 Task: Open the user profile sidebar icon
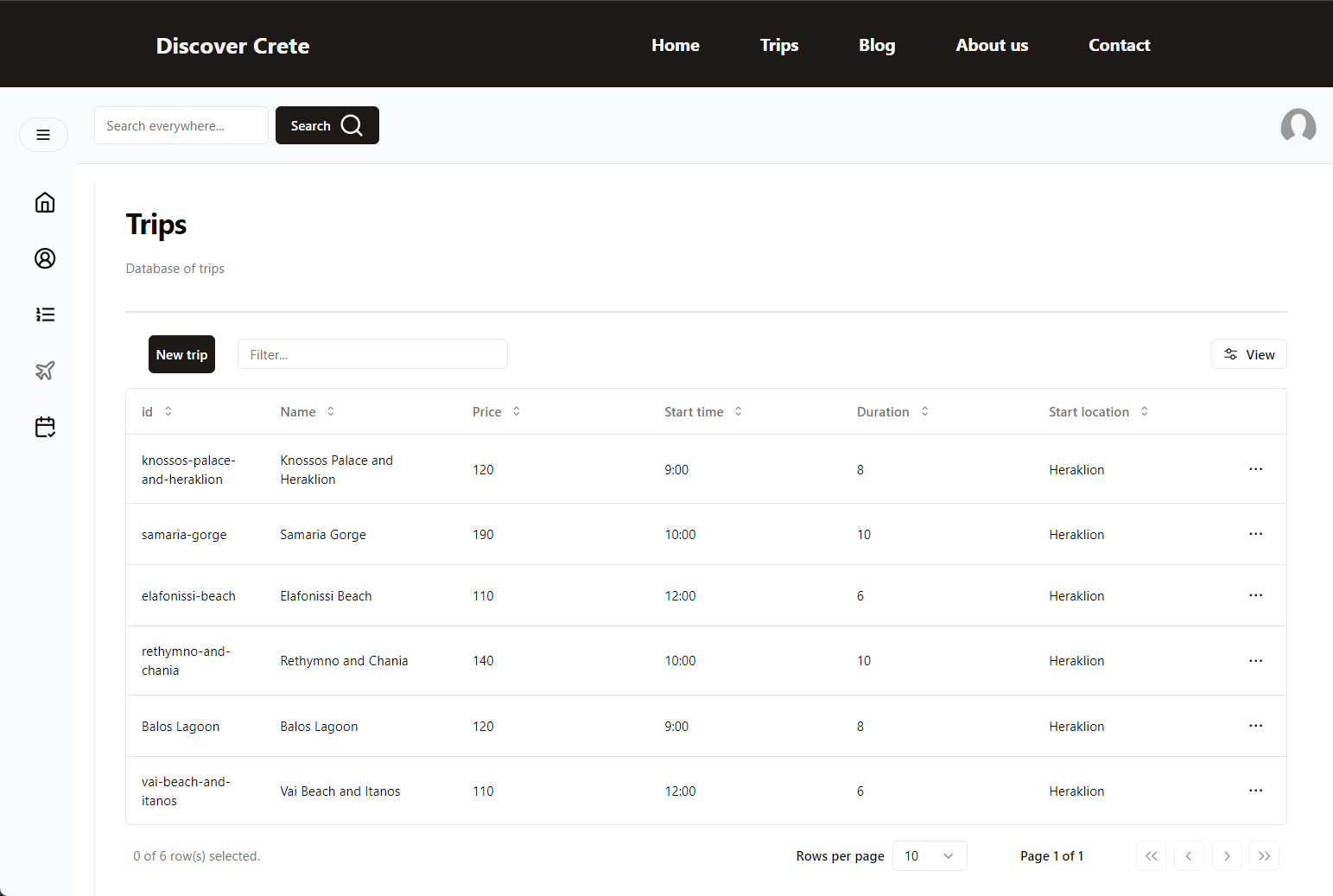tap(45, 258)
